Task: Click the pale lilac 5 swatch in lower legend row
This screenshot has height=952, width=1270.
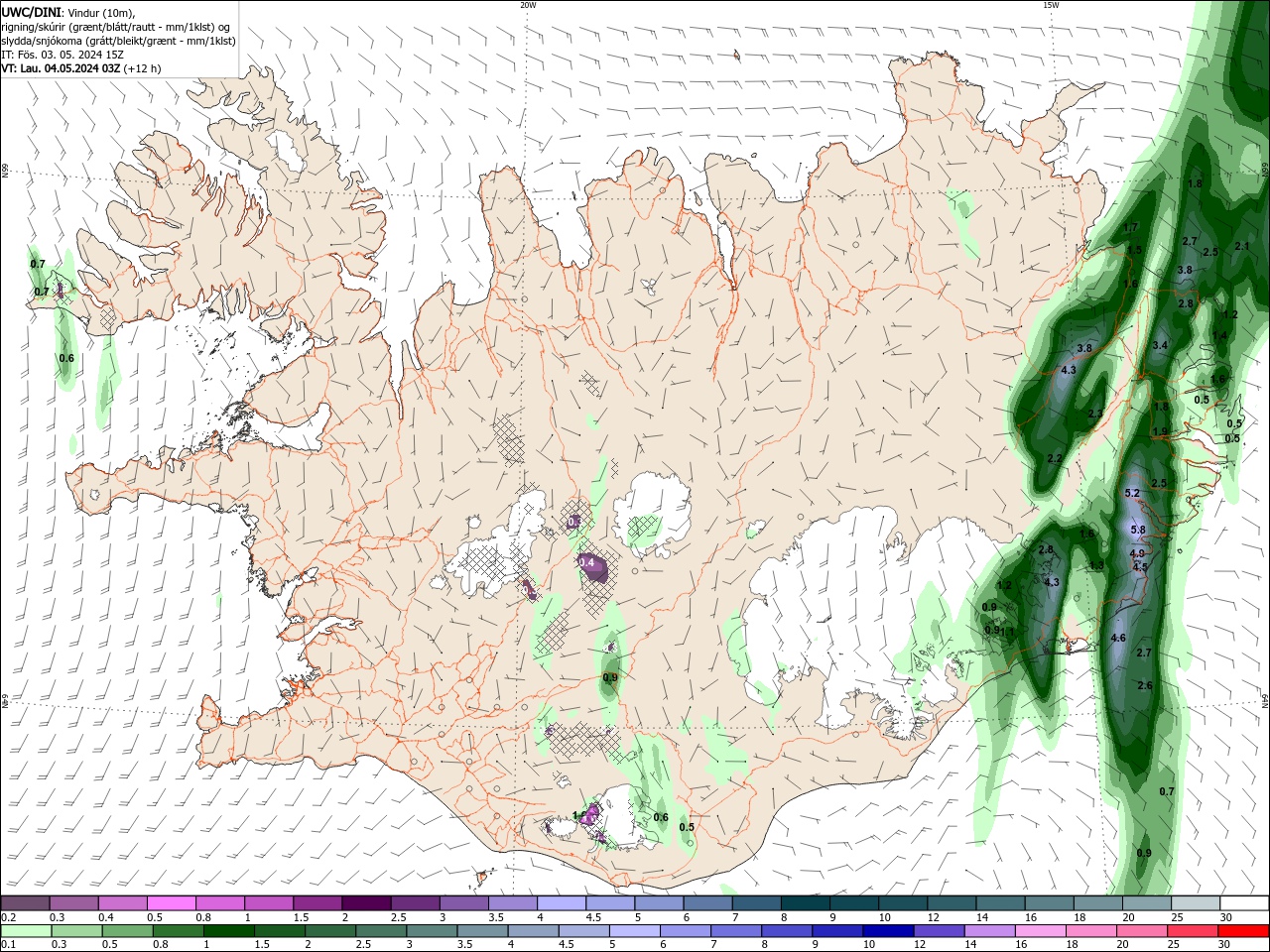Action: 634,931
